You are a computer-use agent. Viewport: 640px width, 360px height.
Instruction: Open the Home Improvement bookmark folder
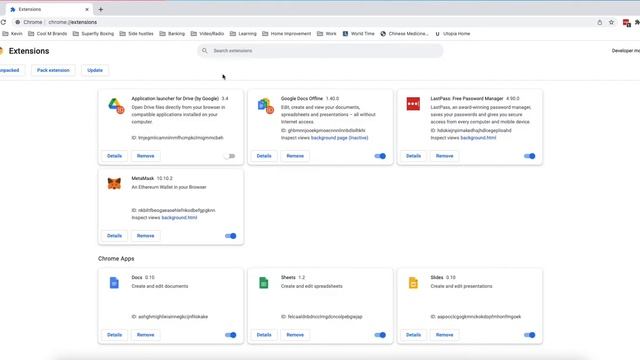click(x=287, y=33)
